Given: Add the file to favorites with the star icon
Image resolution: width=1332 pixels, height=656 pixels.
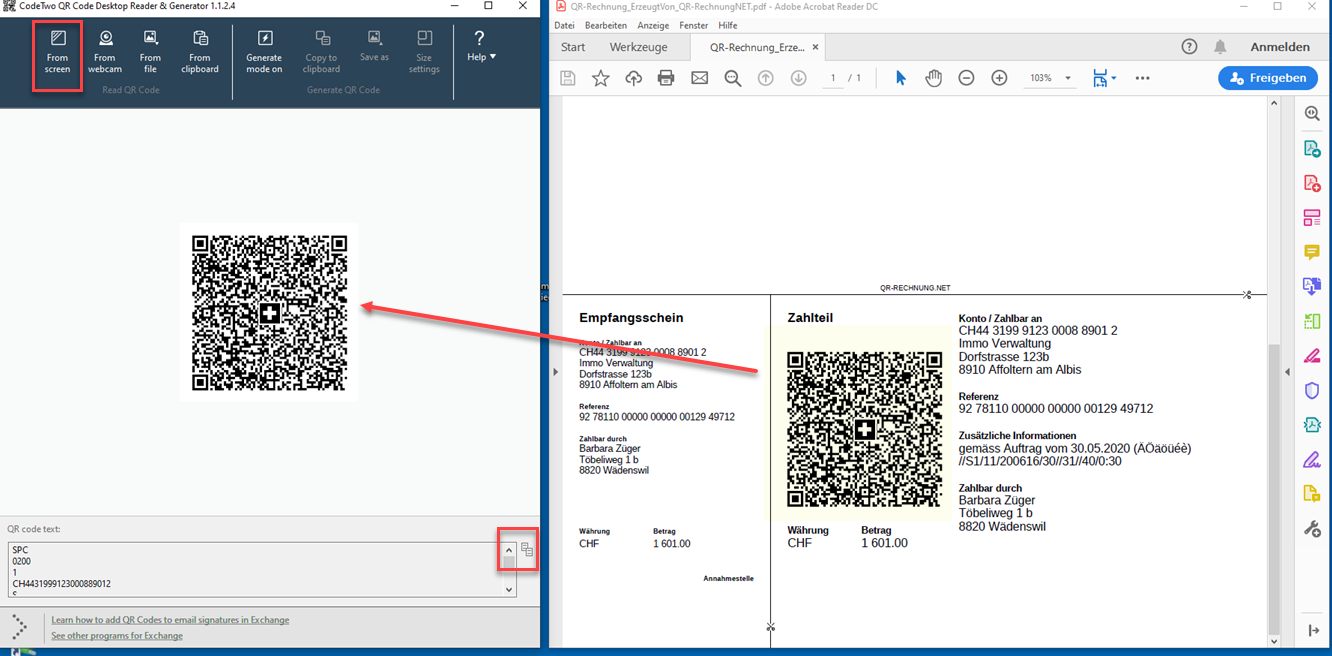Looking at the screenshot, I should click(x=600, y=78).
